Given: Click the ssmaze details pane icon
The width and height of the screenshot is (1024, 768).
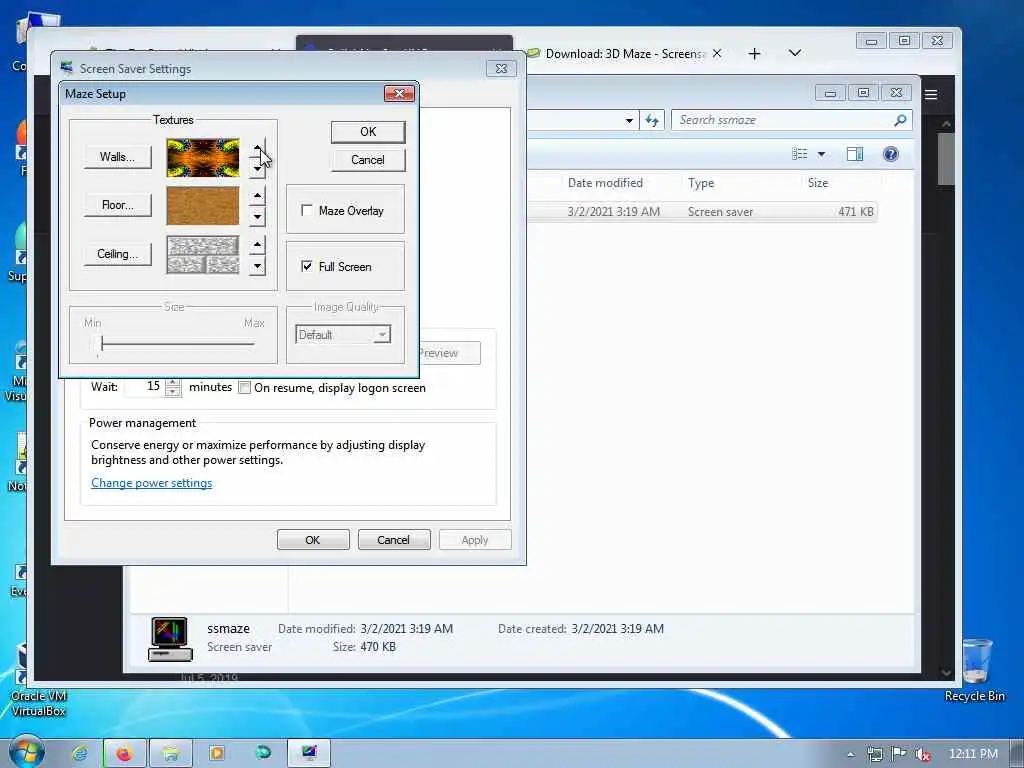Looking at the screenshot, I should click(x=170, y=638).
